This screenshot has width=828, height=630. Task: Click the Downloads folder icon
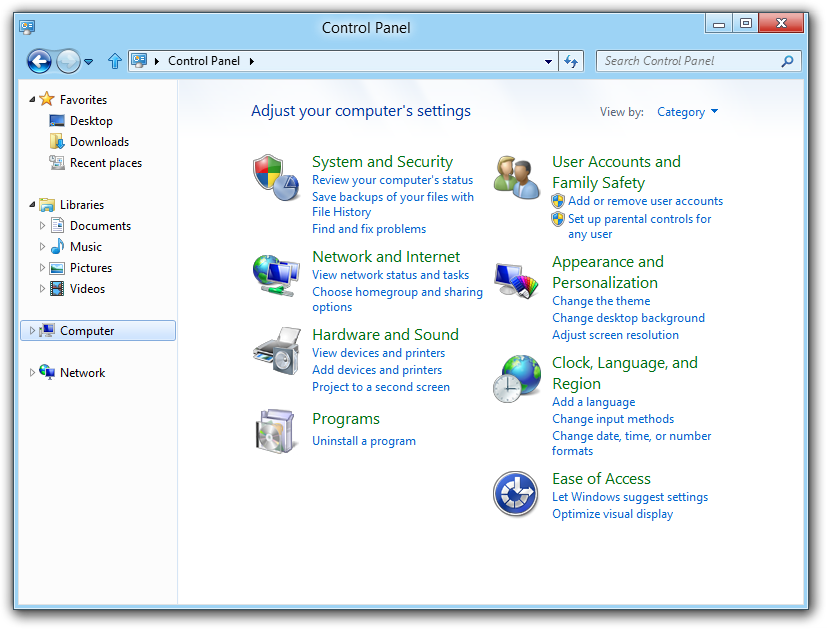click(x=57, y=141)
